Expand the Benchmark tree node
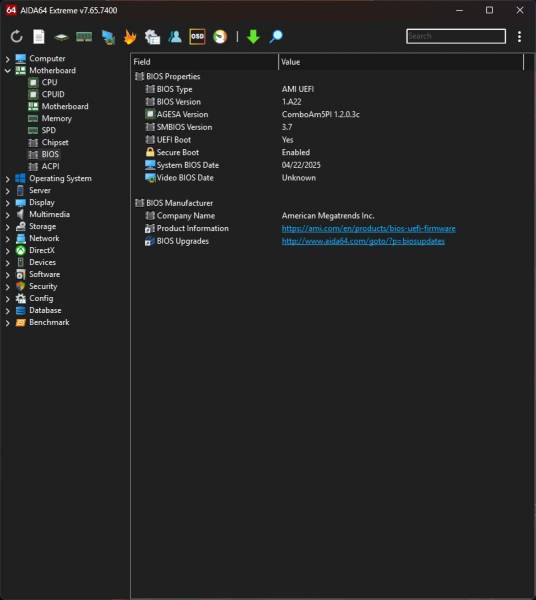536x600 pixels. [7, 323]
